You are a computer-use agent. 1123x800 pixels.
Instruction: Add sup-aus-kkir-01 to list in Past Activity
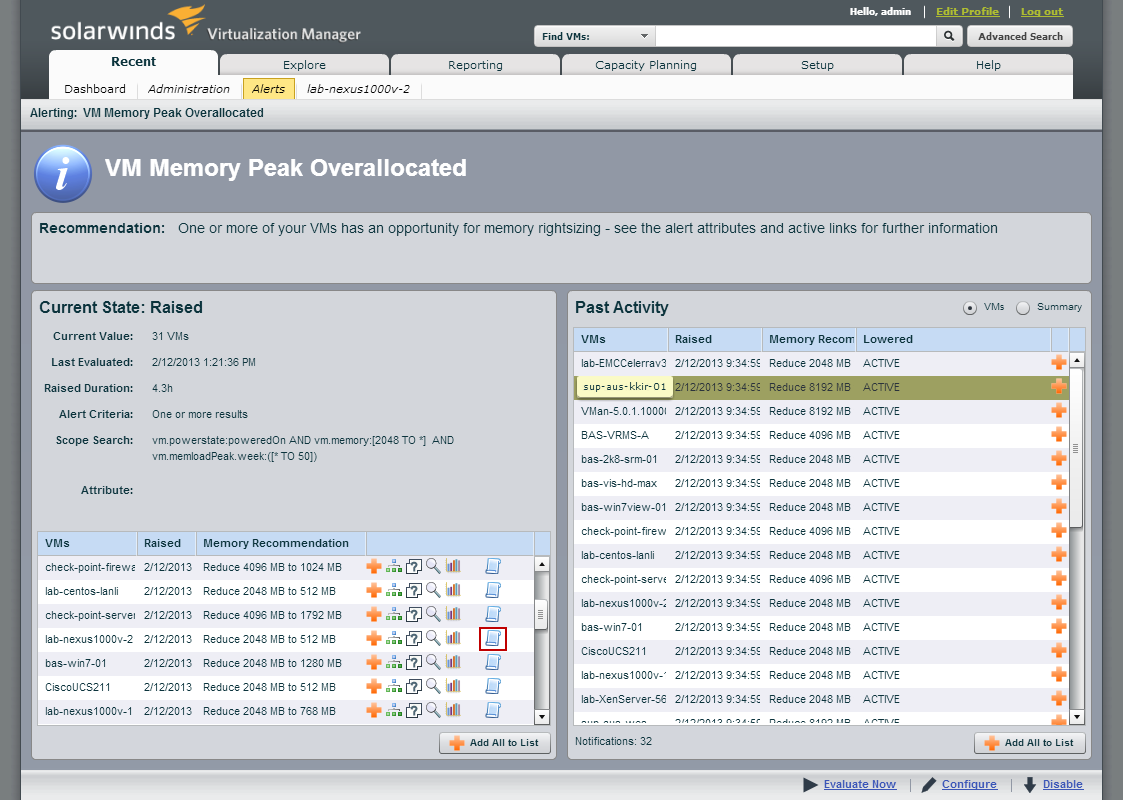(x=1059, y=387)
